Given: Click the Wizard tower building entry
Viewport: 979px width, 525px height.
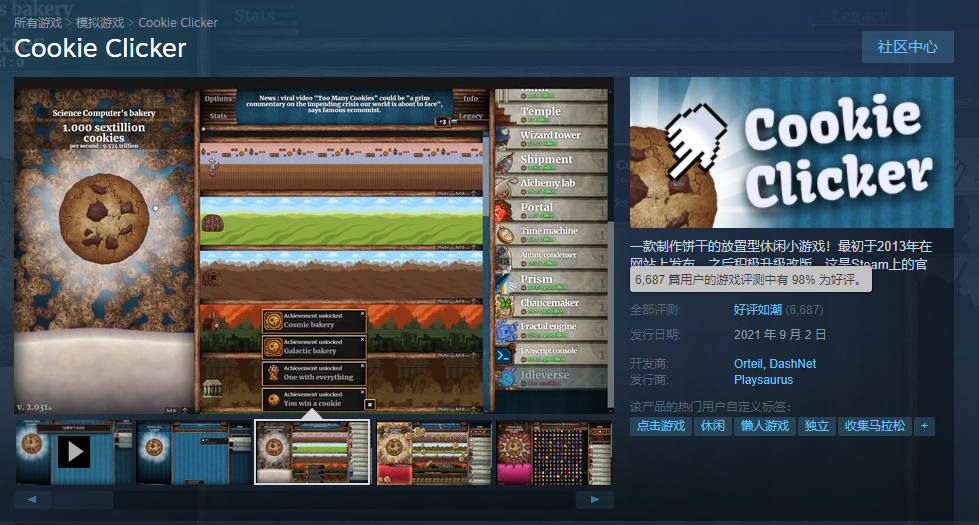Looking at the screenshot, I should click(x=552, y=137).
